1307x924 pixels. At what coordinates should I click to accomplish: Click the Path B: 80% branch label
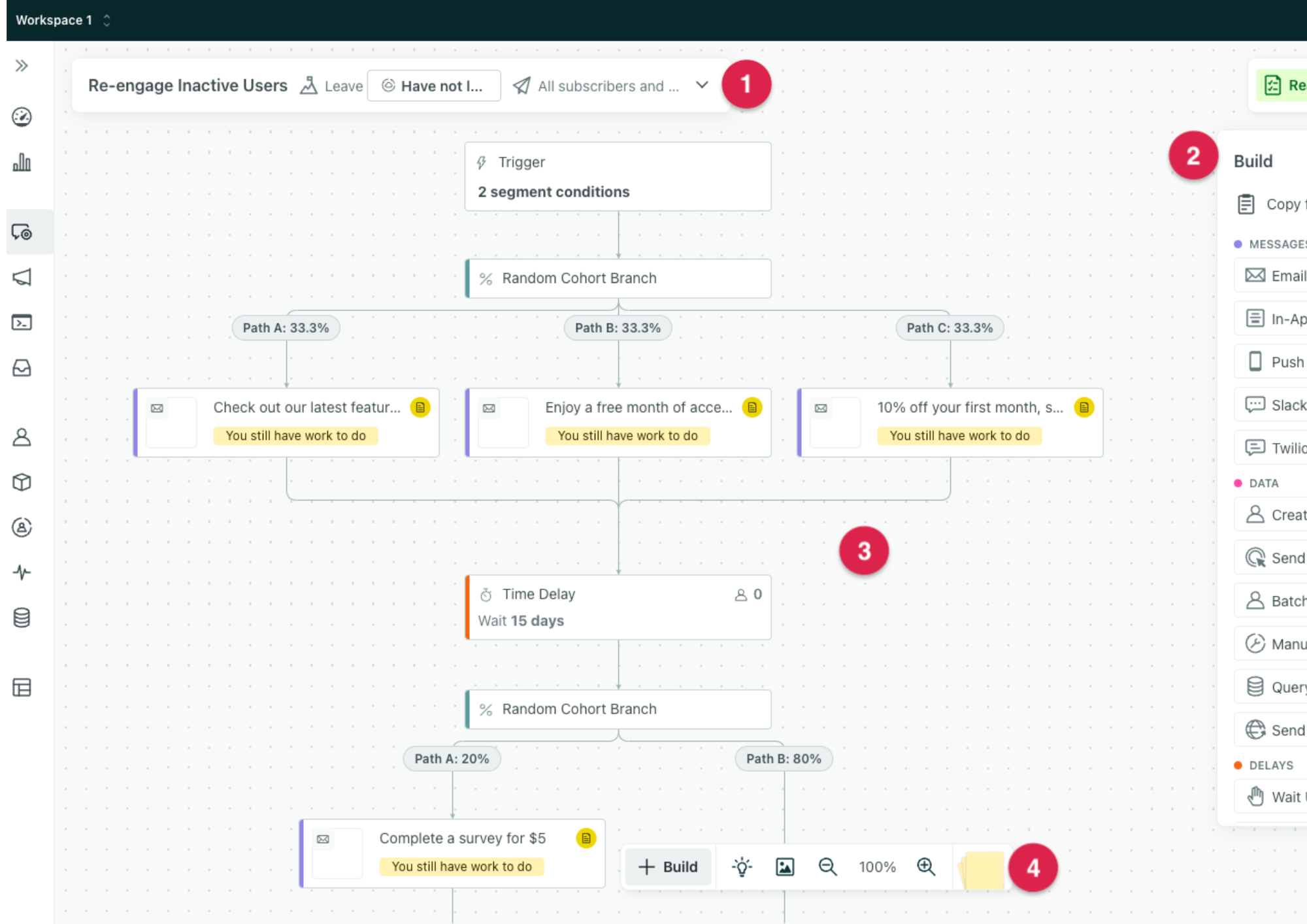(x=784, y=758)
